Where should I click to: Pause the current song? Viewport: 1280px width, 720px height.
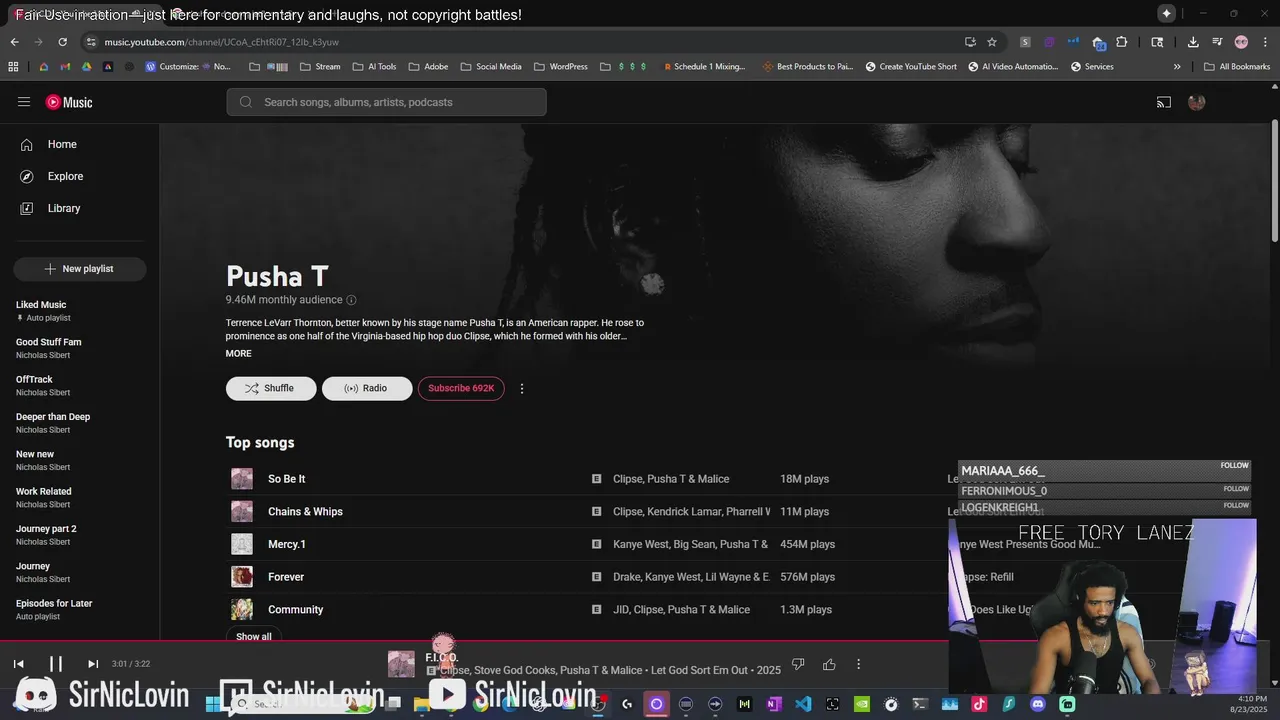[56, 664]
